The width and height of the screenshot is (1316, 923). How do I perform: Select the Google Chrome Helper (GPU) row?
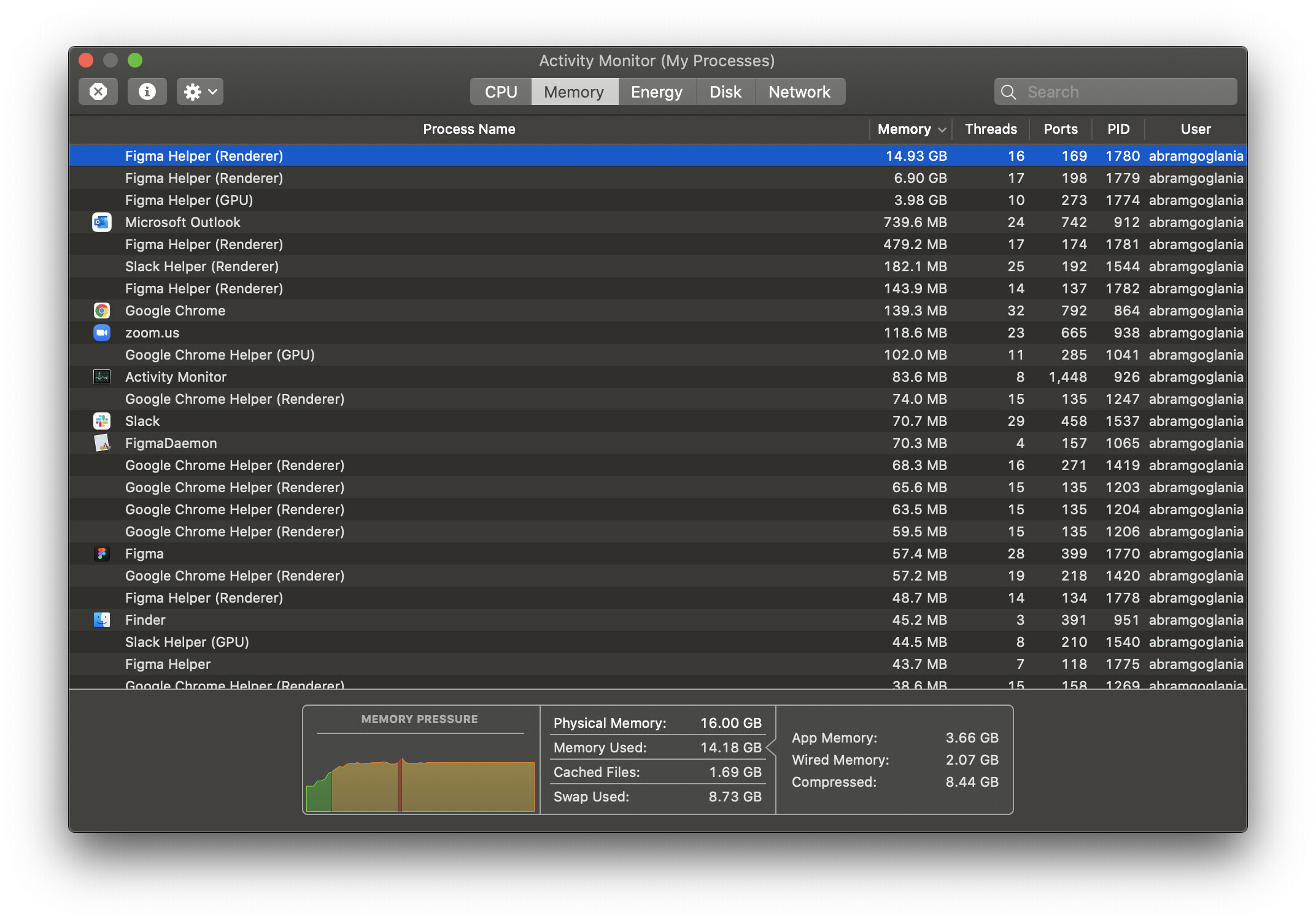click(658, 355)
